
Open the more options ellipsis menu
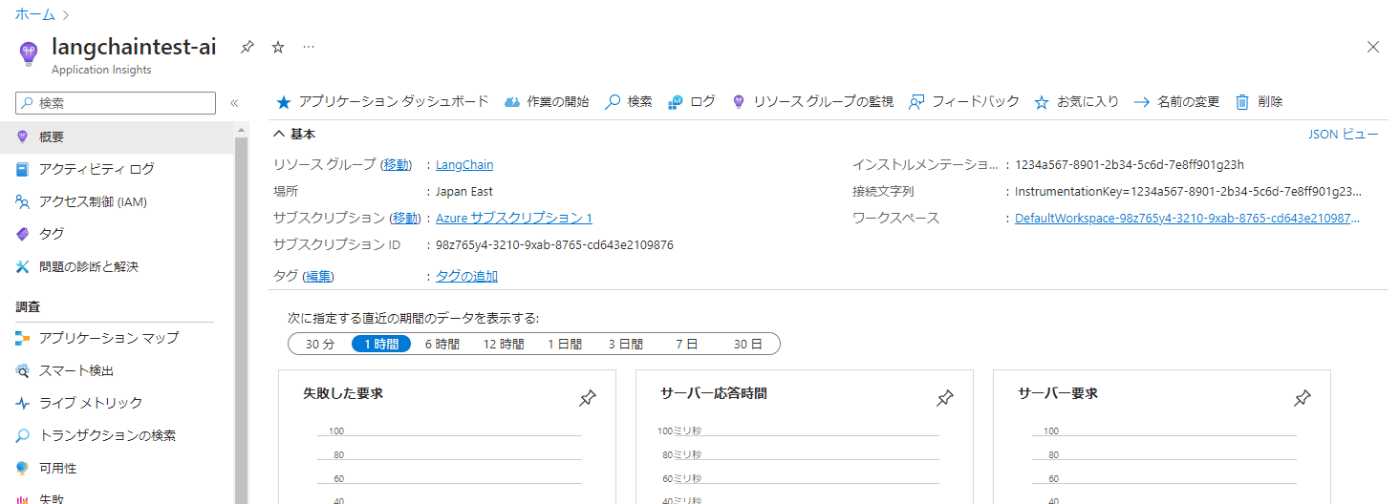[309, 47]
